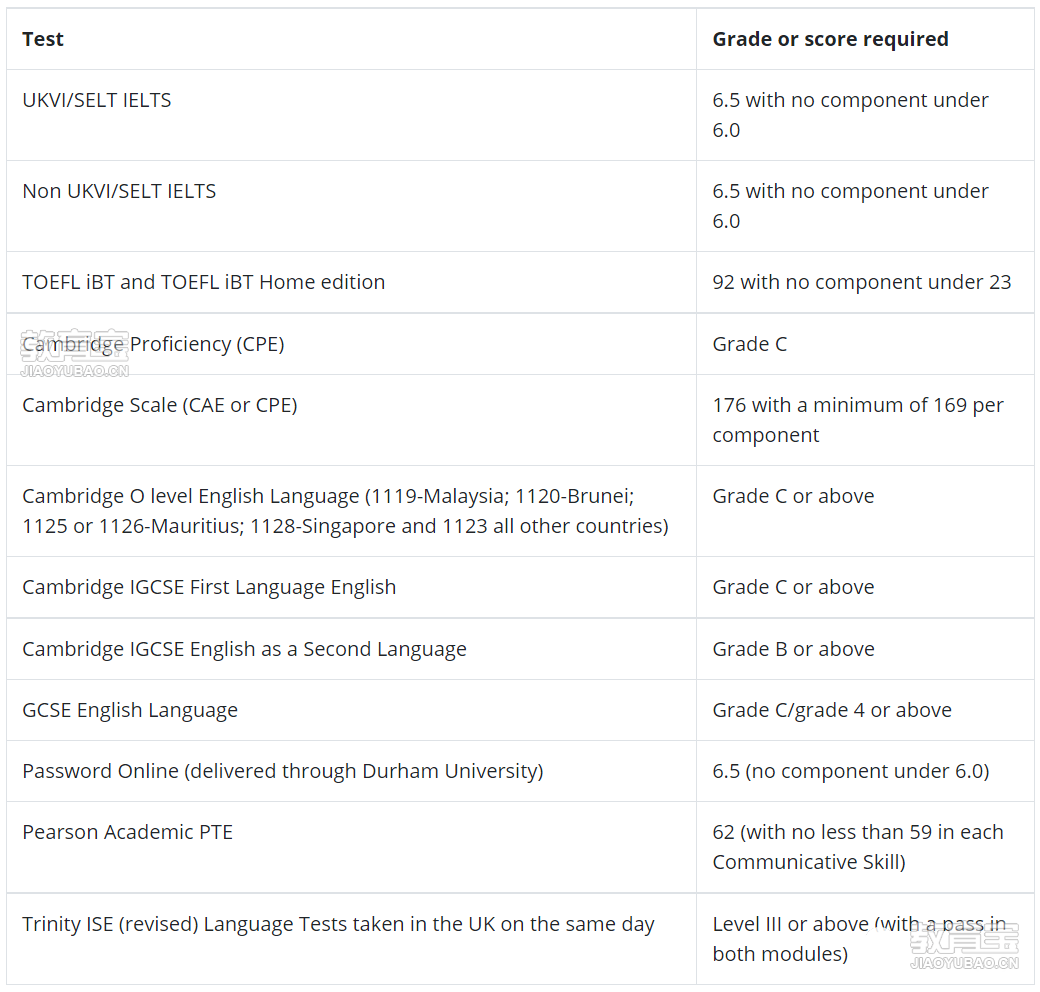
Task: Click the JIAOYUBAO.CN watermark logo at left
Action: pyautogui.click(x=74, y=353)
